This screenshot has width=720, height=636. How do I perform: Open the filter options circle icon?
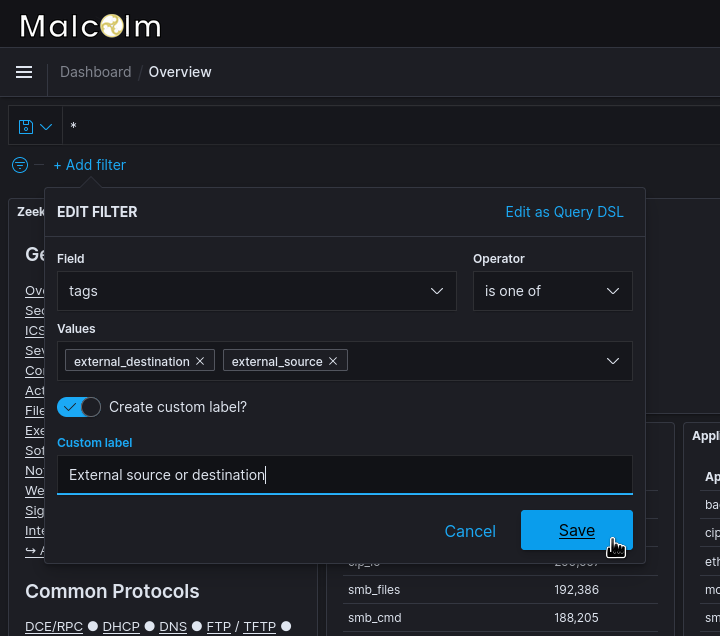tap(20, 165)
